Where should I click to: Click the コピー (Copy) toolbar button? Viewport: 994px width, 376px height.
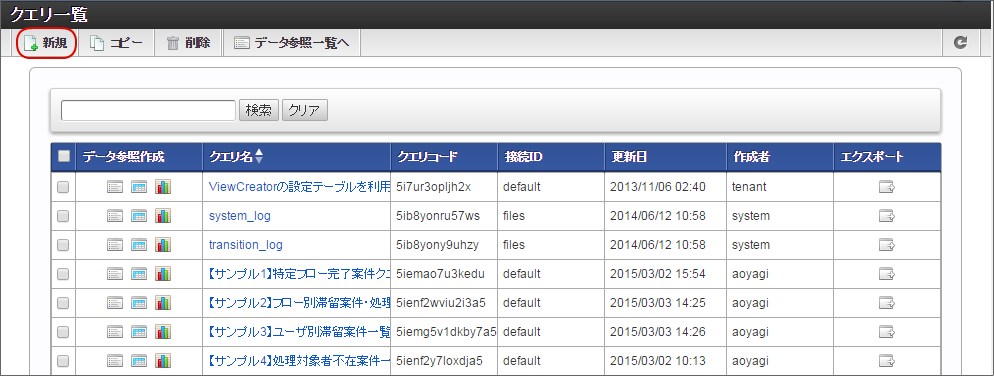(117, 44)
